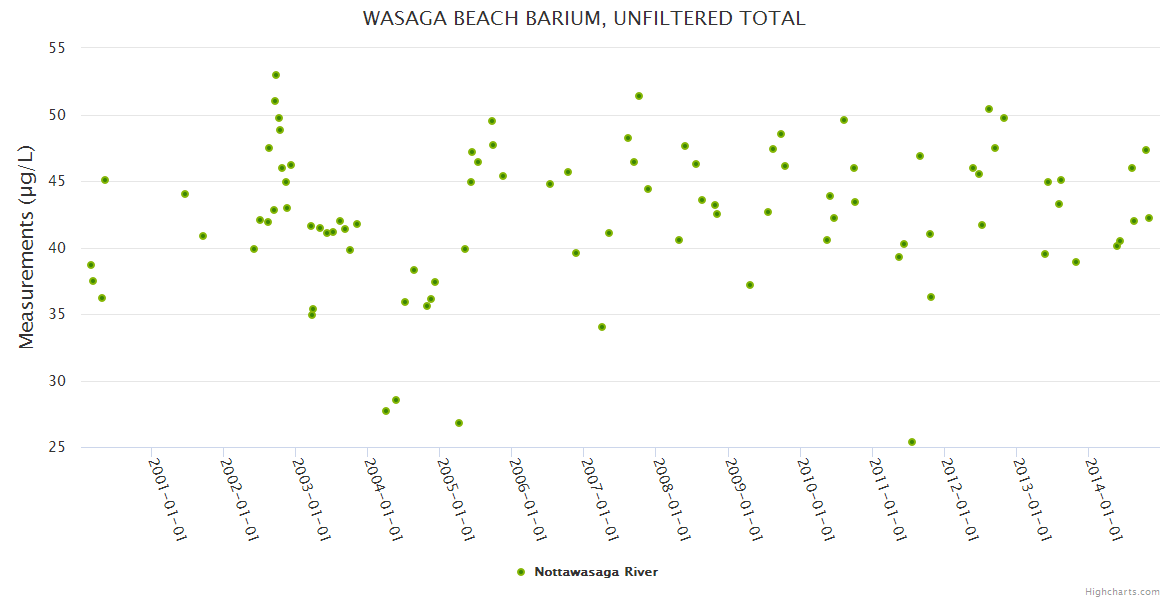This screenshot has width=1170, height=600.
Task: Select the 49.6 data point in 2010
Action: coord(844,120)
